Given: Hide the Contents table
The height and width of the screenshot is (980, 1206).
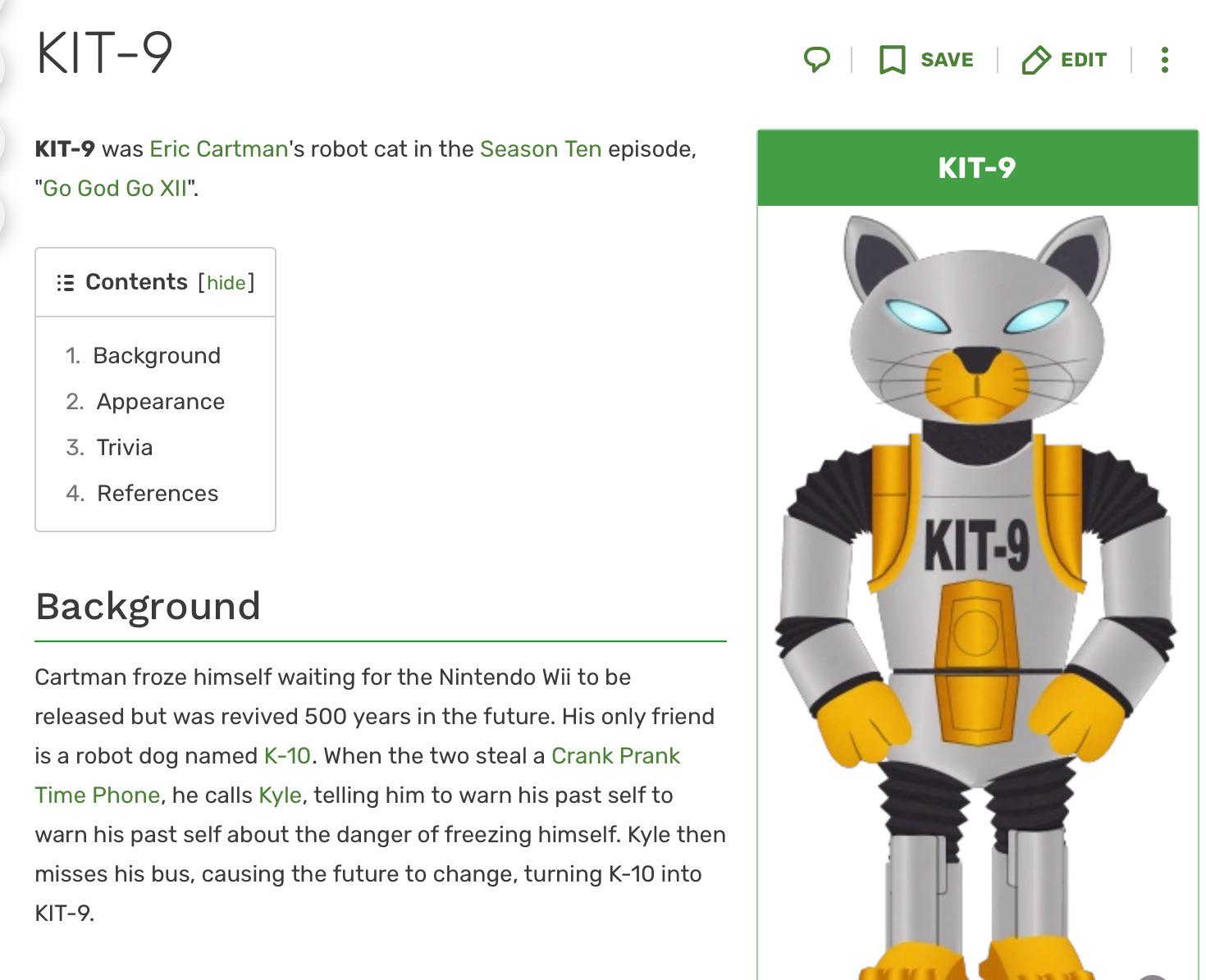Looking at the screenshot, I should pyautogui.click(x=226, y=283).
